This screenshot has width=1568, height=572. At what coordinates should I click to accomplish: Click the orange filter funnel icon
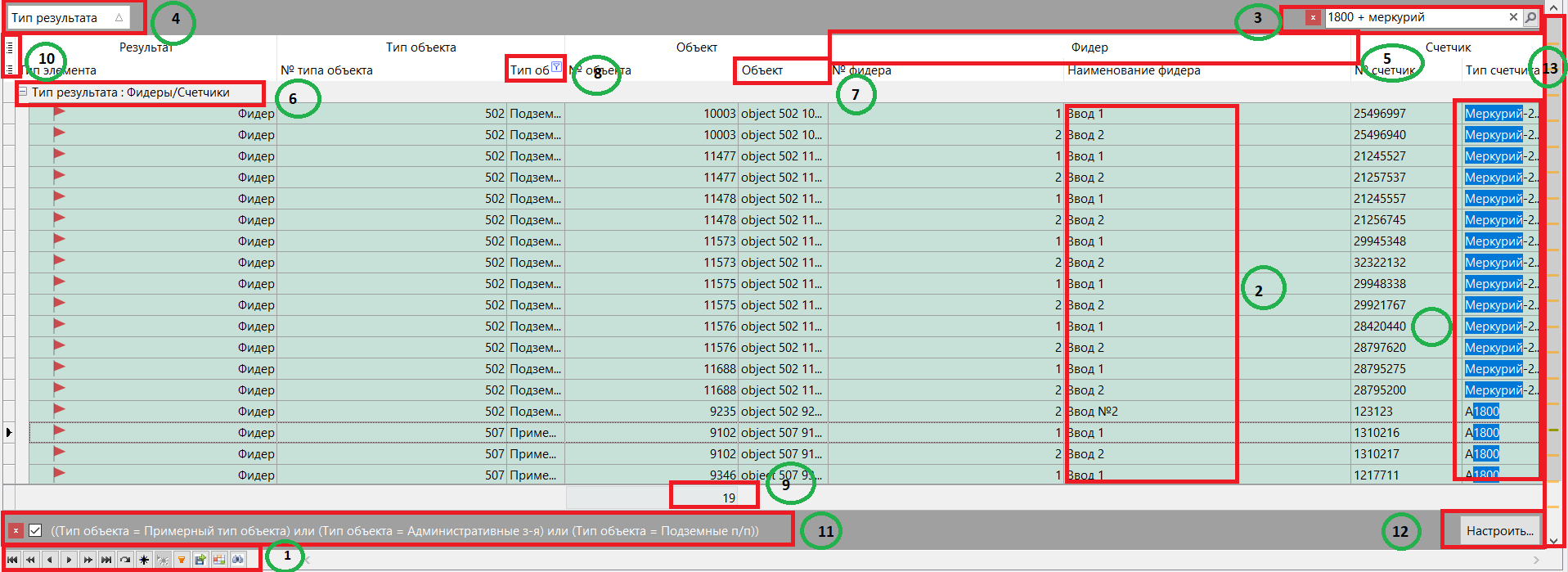[182, 560]
